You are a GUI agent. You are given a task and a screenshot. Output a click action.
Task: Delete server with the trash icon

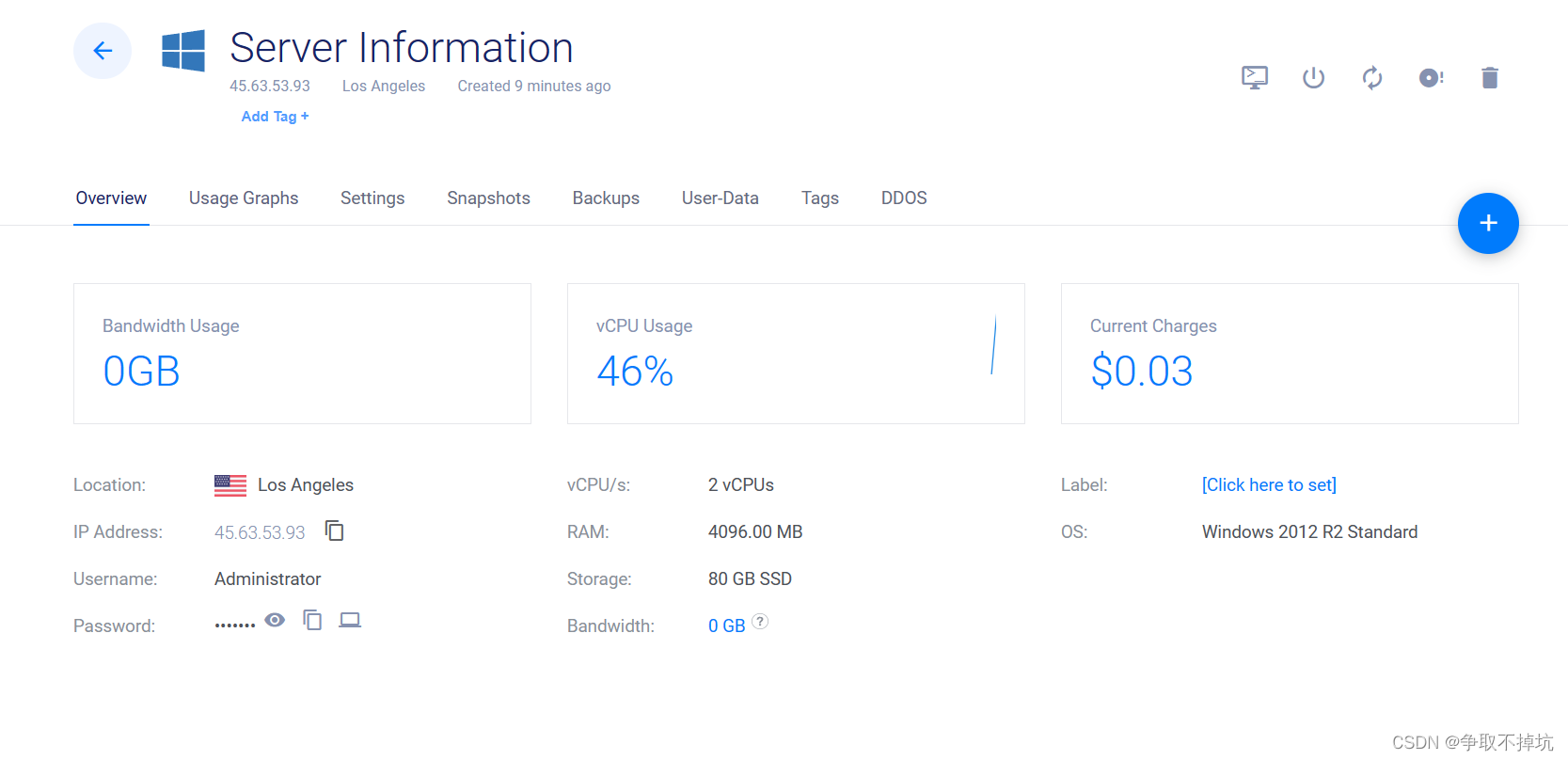point(1489,77)
